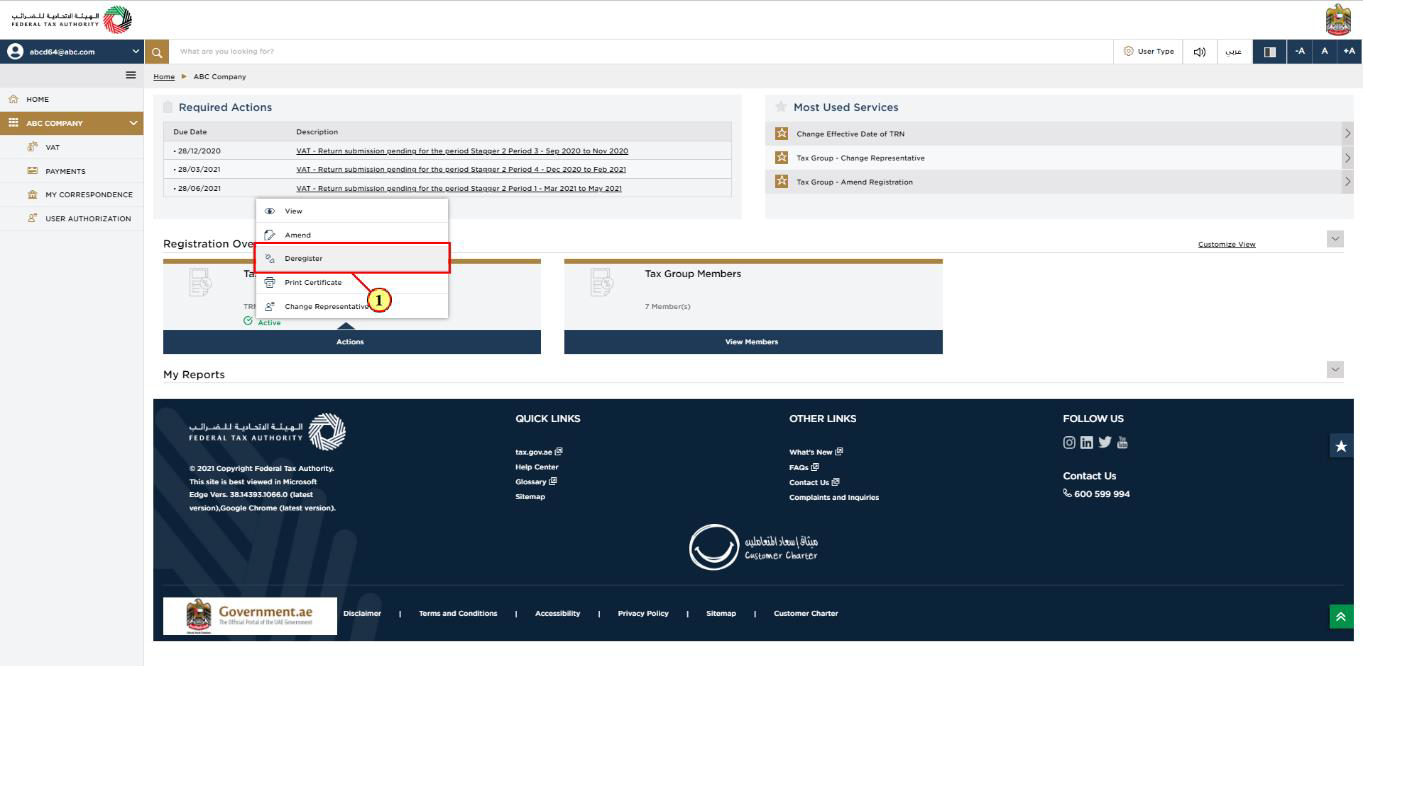
Task: Open account dropdown abcd64@abc.com
Action: [x=72, y=51]
